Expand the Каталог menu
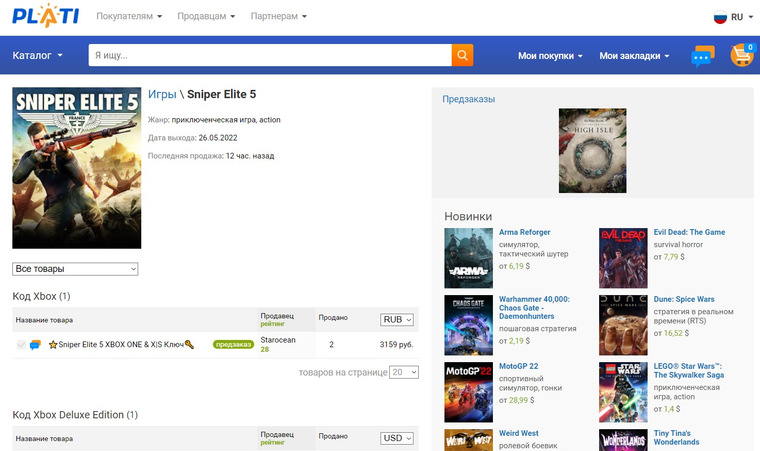Screen dimensions: 760x451 click(37, 55)
